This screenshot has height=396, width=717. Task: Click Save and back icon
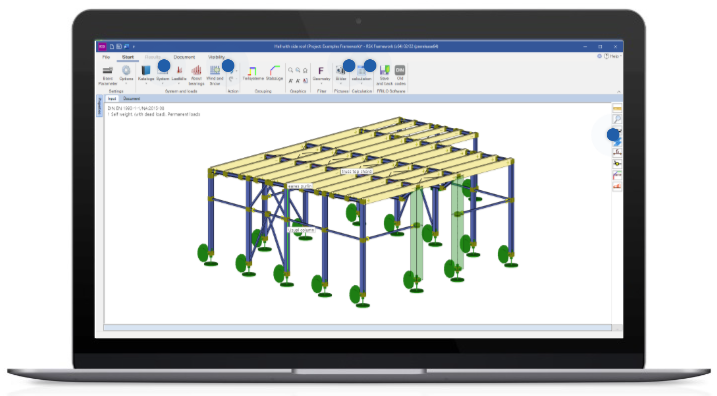point(385,70)
